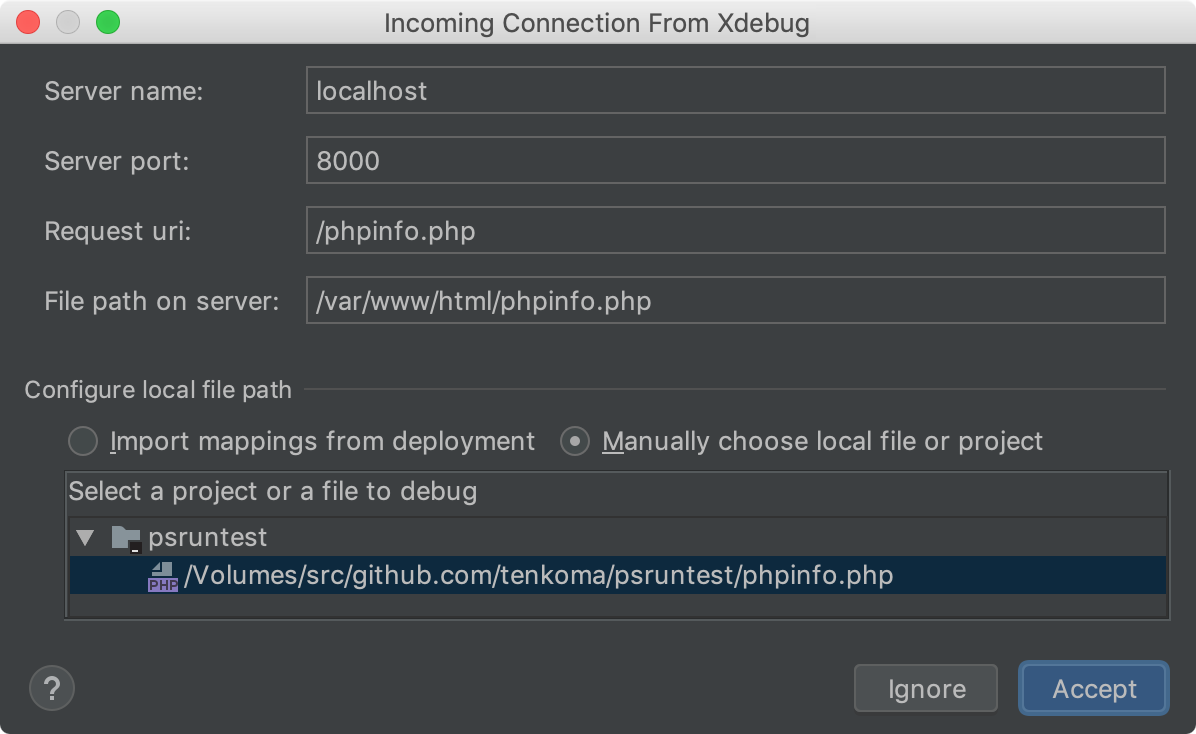Click the 'Select a project or a file to debug' header
1196x734 pixels.
tap(273, 492)
